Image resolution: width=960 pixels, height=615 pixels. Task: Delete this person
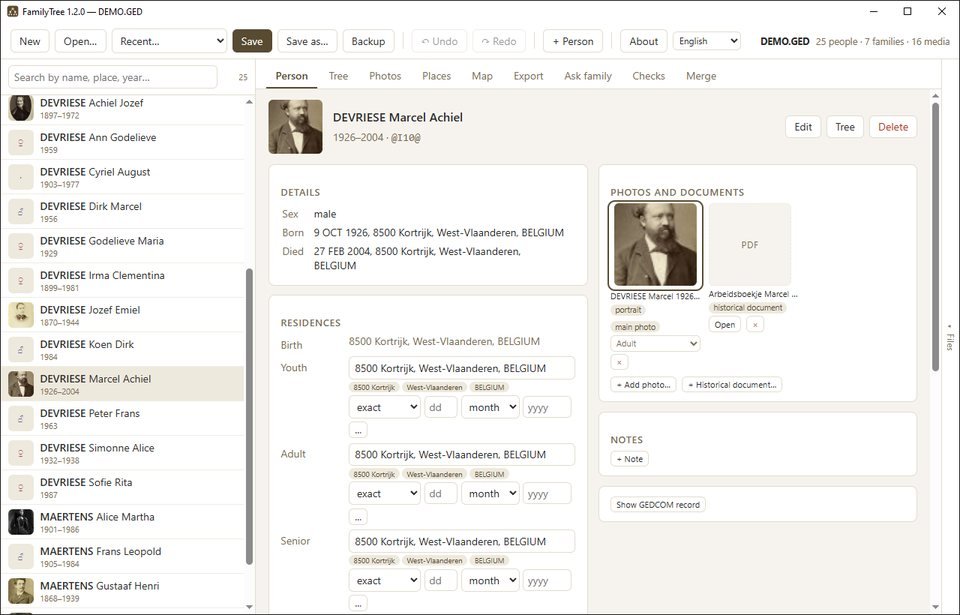(893, 127)
